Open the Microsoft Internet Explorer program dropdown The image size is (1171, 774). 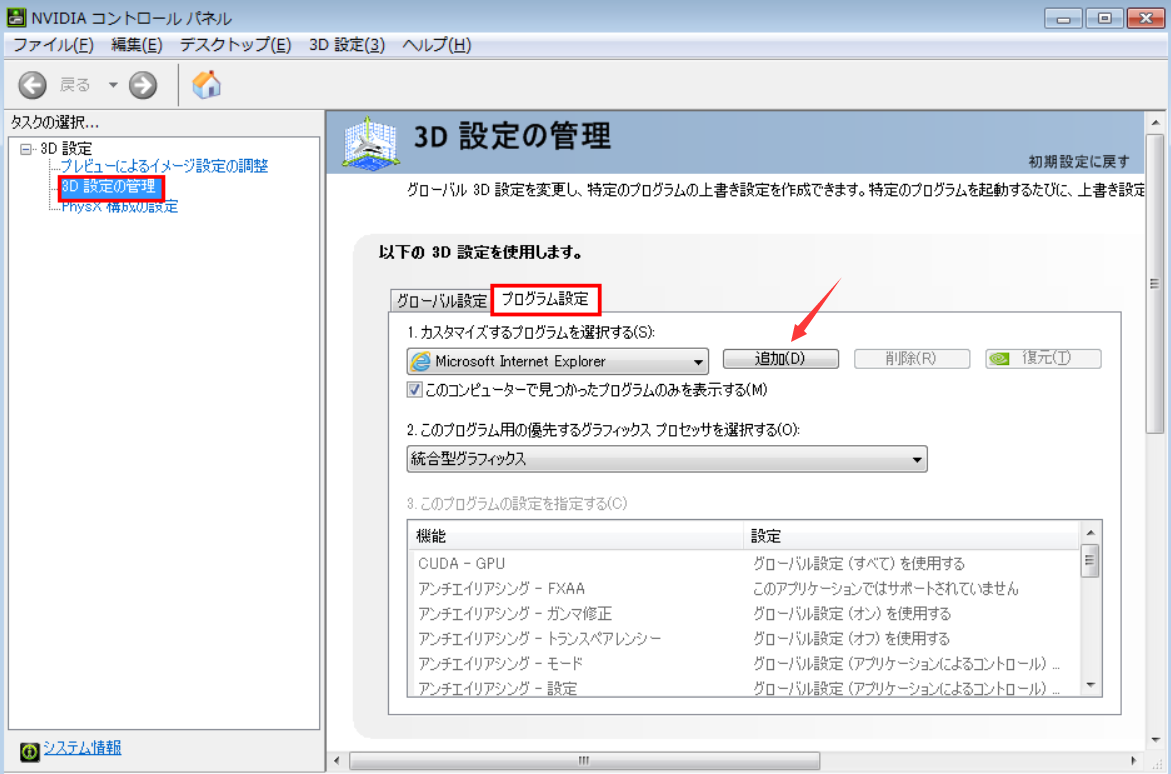click(557, 362)
